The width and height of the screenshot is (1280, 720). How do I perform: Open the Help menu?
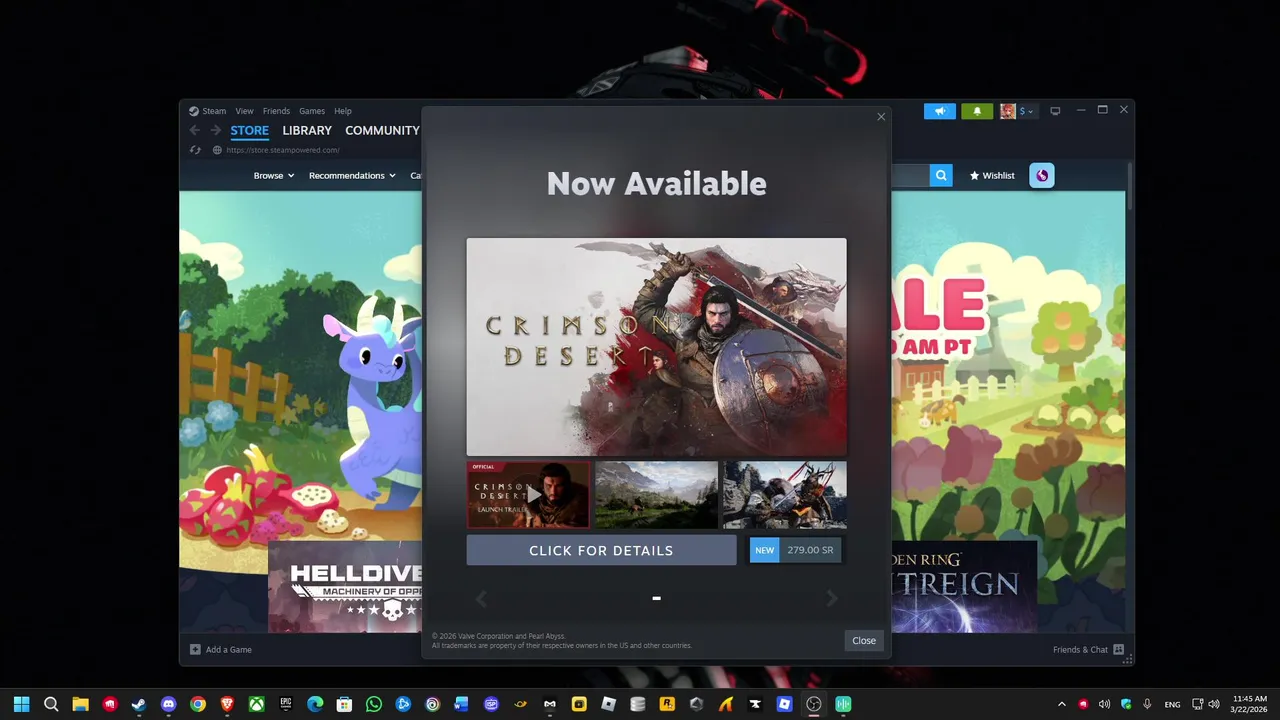tap(343, 111)
